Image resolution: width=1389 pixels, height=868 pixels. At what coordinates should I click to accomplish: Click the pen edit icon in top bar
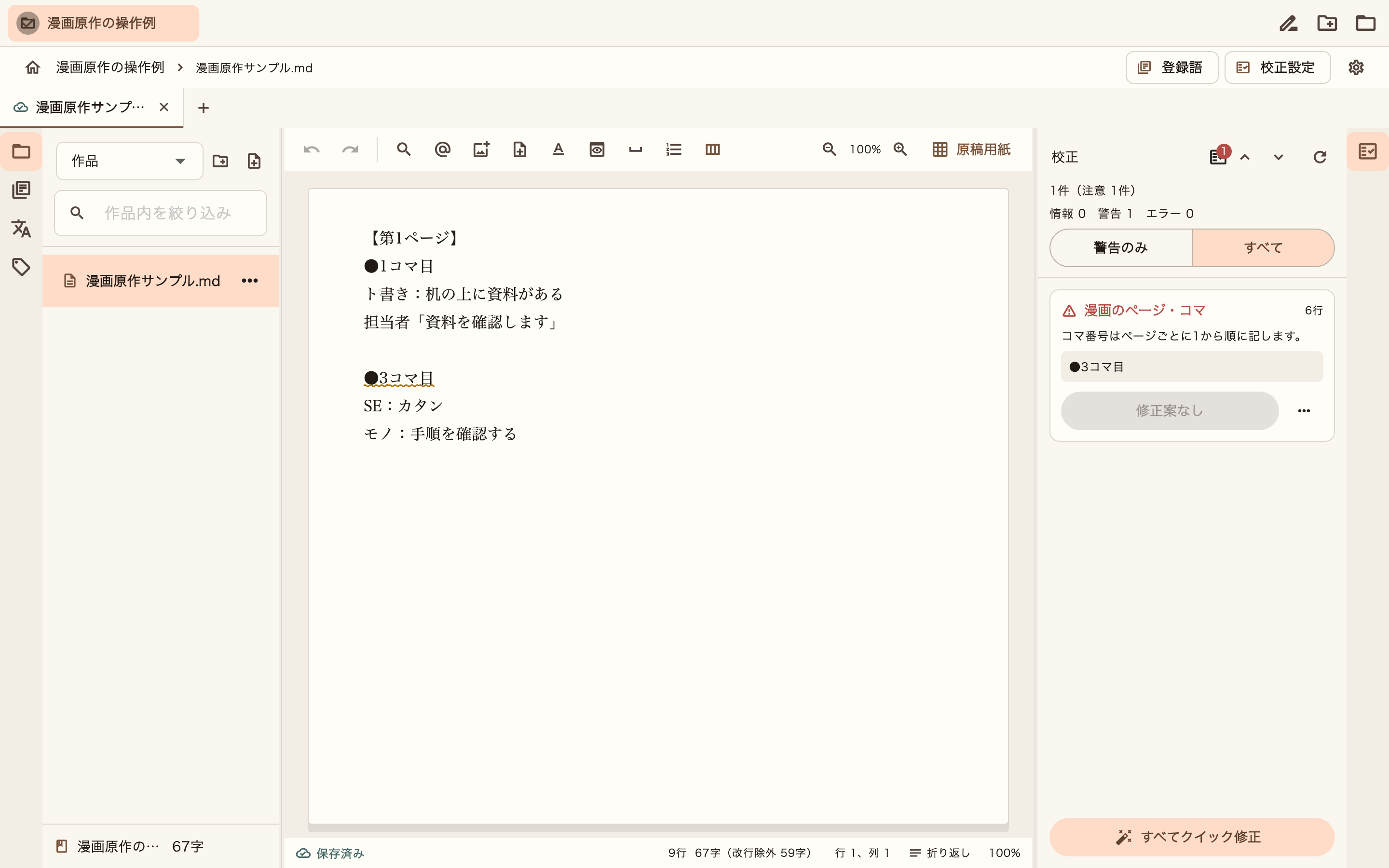point(1289,23)
